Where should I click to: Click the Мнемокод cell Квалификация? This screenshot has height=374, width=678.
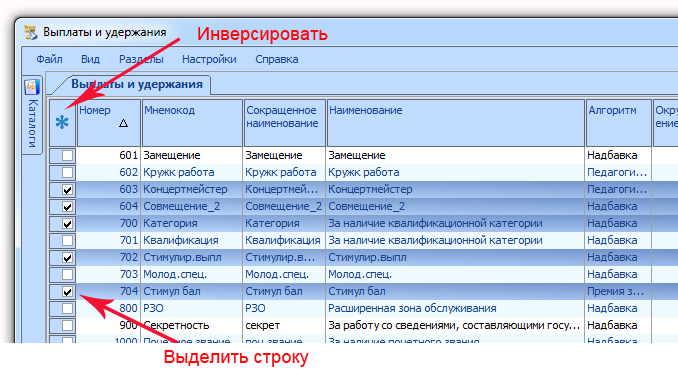click(x=192, y=240)
